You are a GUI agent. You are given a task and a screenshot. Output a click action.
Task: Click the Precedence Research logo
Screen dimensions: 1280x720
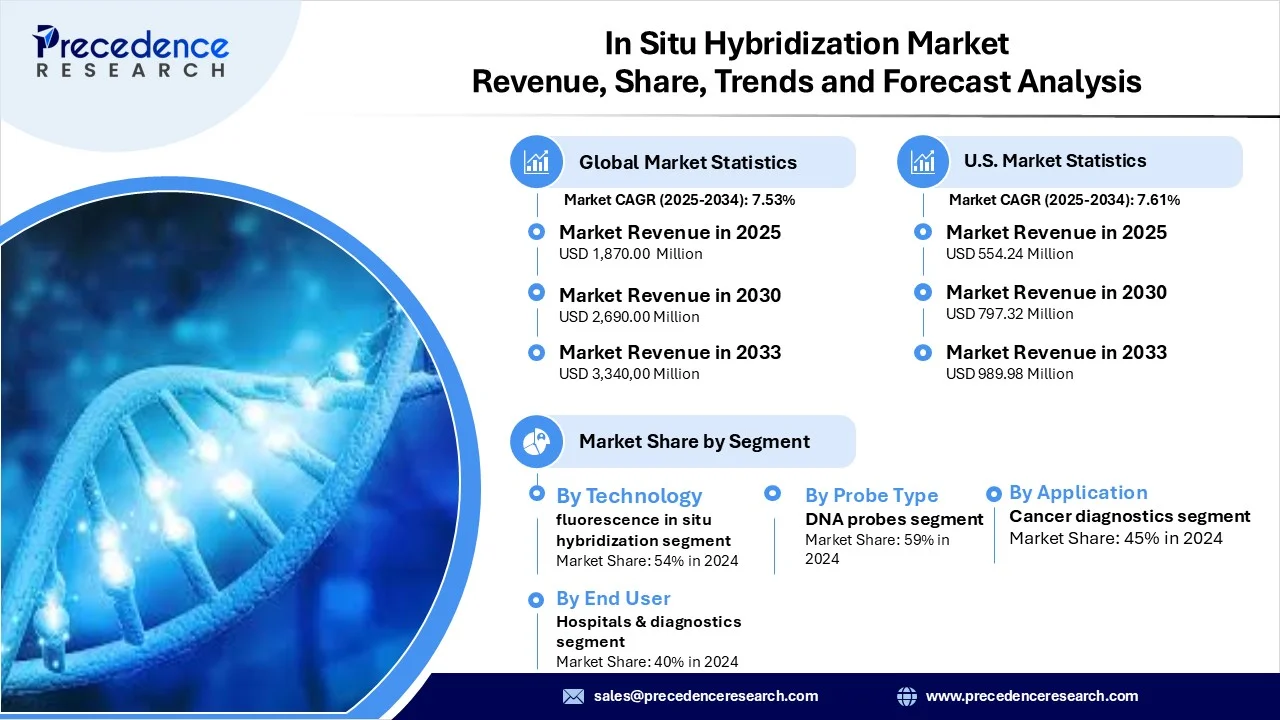click(x=130, y=52)
